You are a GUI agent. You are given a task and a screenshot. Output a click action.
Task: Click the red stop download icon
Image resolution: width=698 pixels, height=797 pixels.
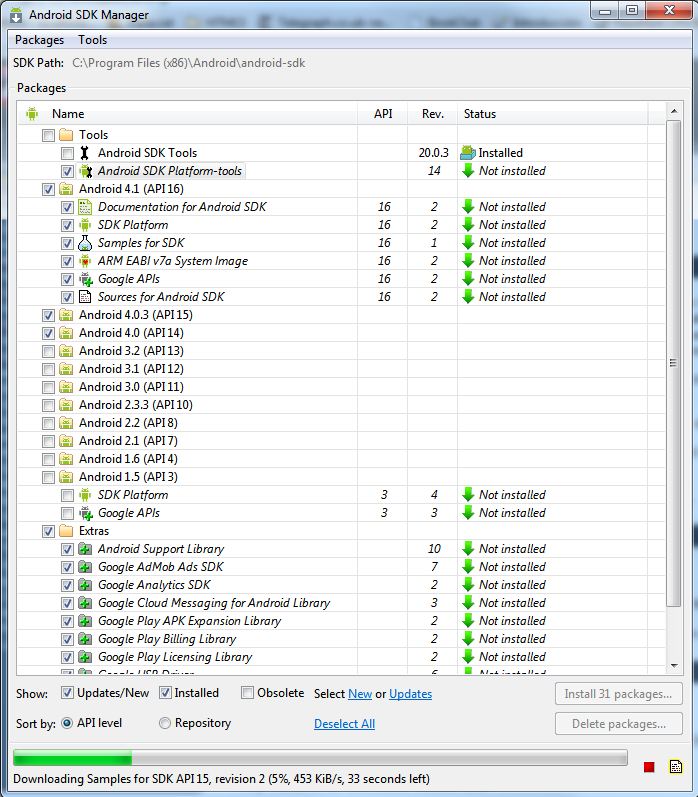tap(649, 767)
